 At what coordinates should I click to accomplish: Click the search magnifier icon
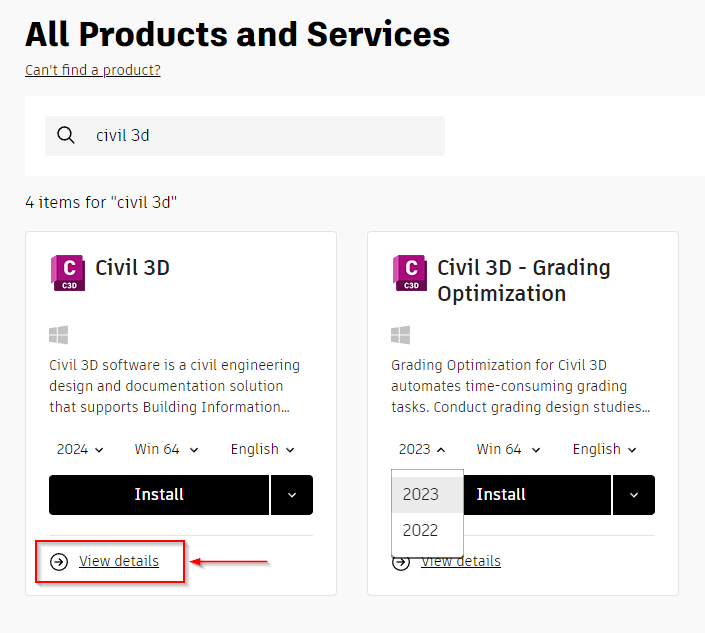[x=66, y=135]
